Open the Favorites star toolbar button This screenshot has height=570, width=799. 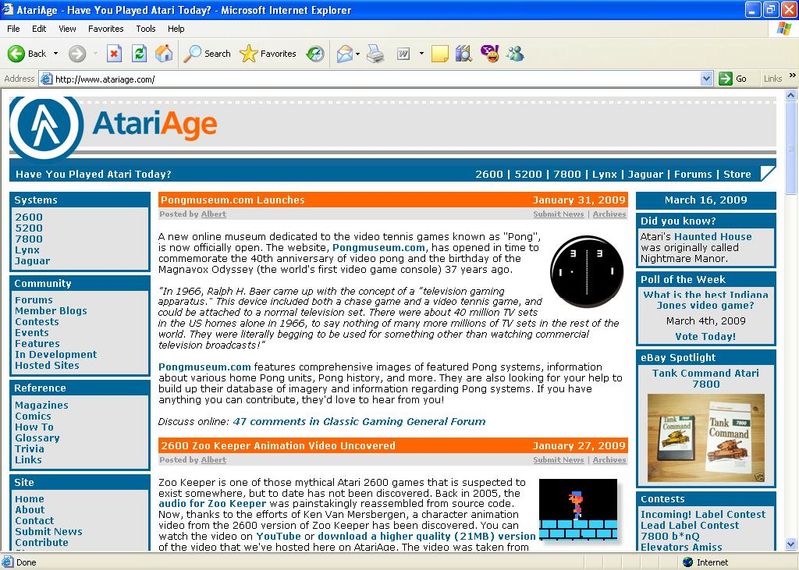coord(268,53)
